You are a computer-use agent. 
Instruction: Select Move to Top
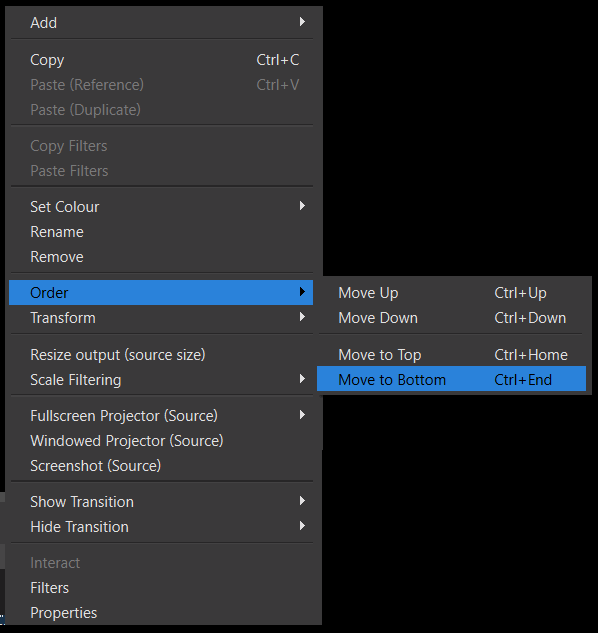[451, 355]
